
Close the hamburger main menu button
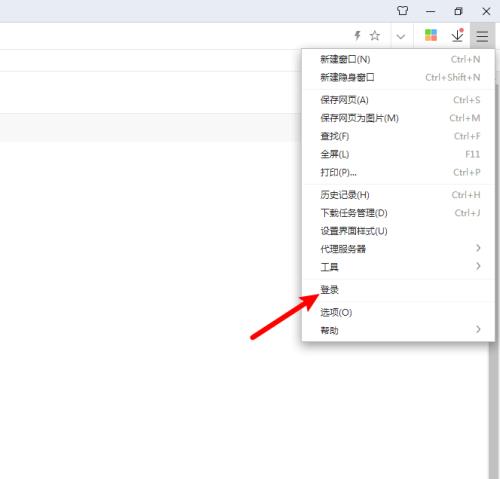(x=482, y=36)
